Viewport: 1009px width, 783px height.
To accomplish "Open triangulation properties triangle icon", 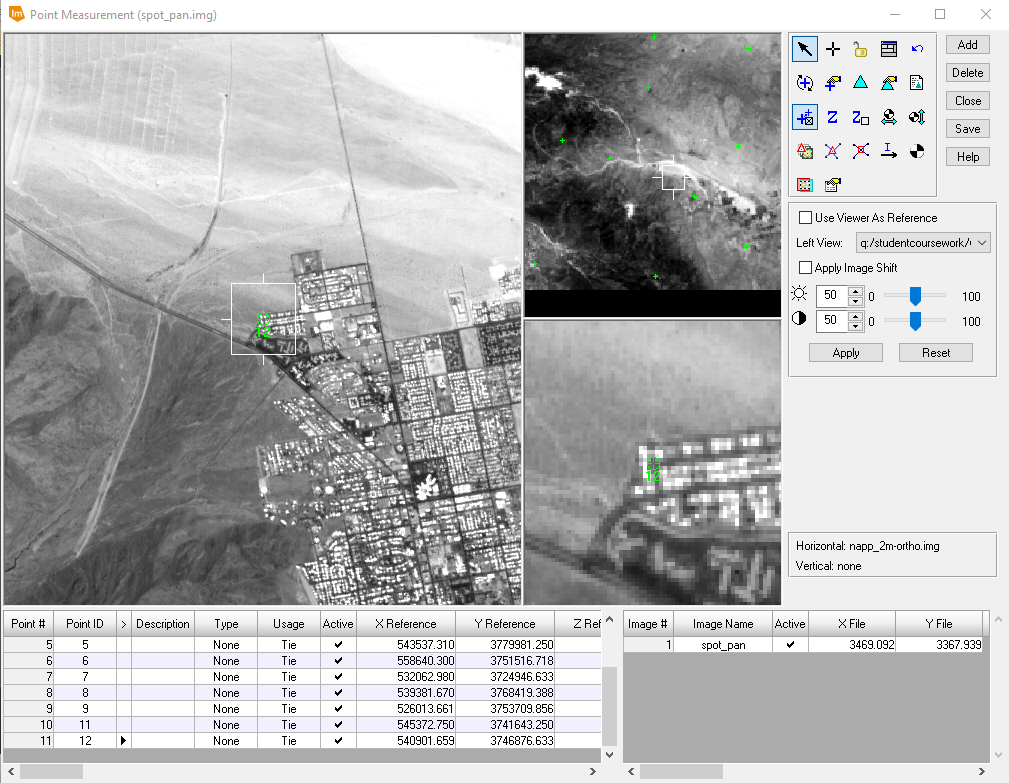I will coord(860,83).
